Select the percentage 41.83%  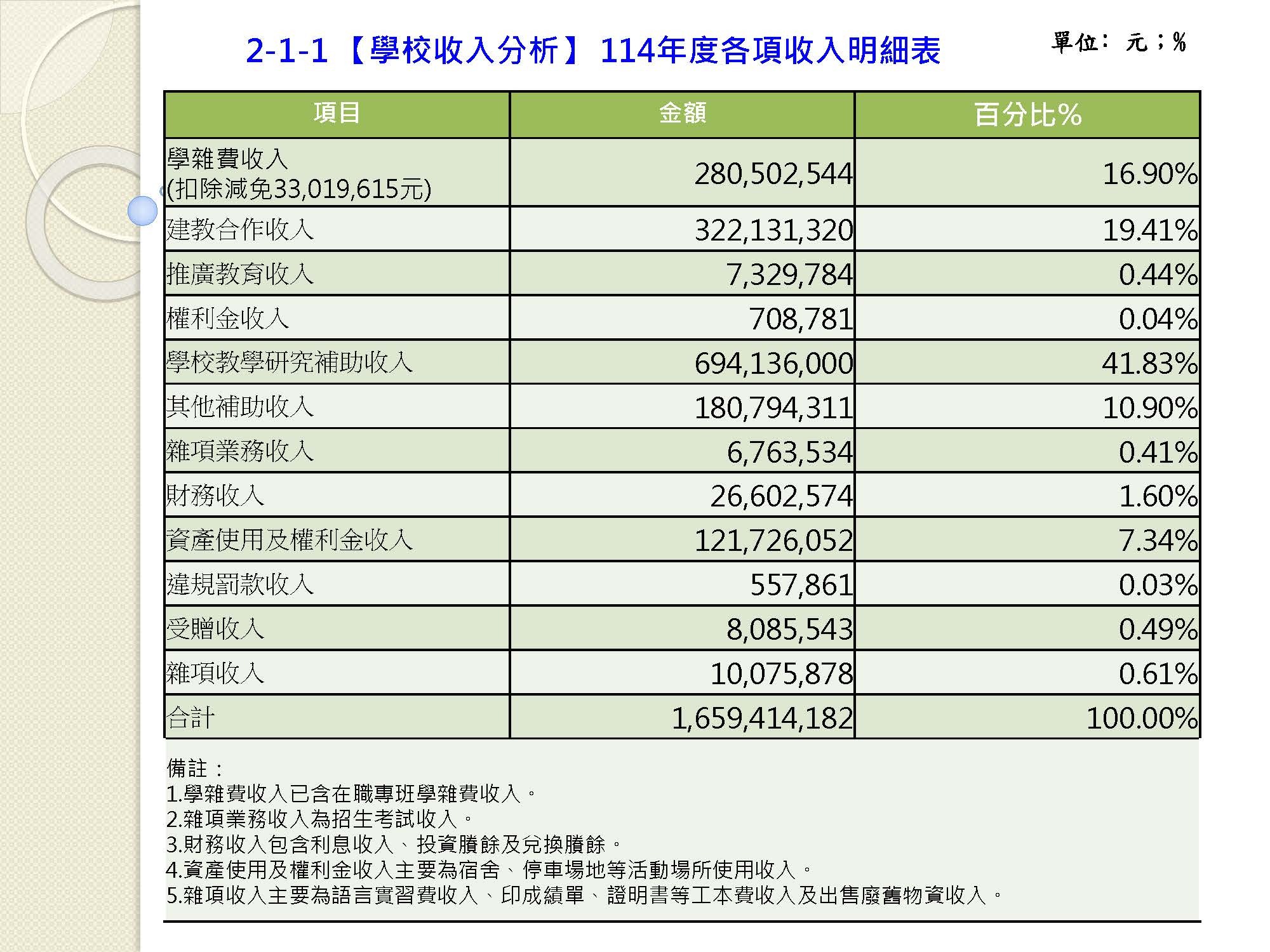tap(1150, 363)
